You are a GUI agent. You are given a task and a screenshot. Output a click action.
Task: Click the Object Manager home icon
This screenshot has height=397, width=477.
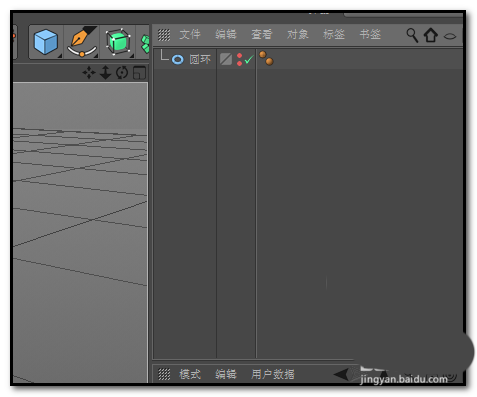[x=431, y=35]
